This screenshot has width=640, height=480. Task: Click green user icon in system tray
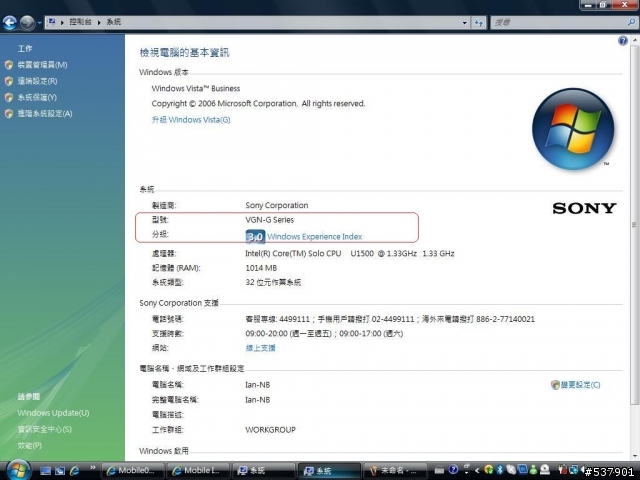pyautogui.click(x=533, y=470)
